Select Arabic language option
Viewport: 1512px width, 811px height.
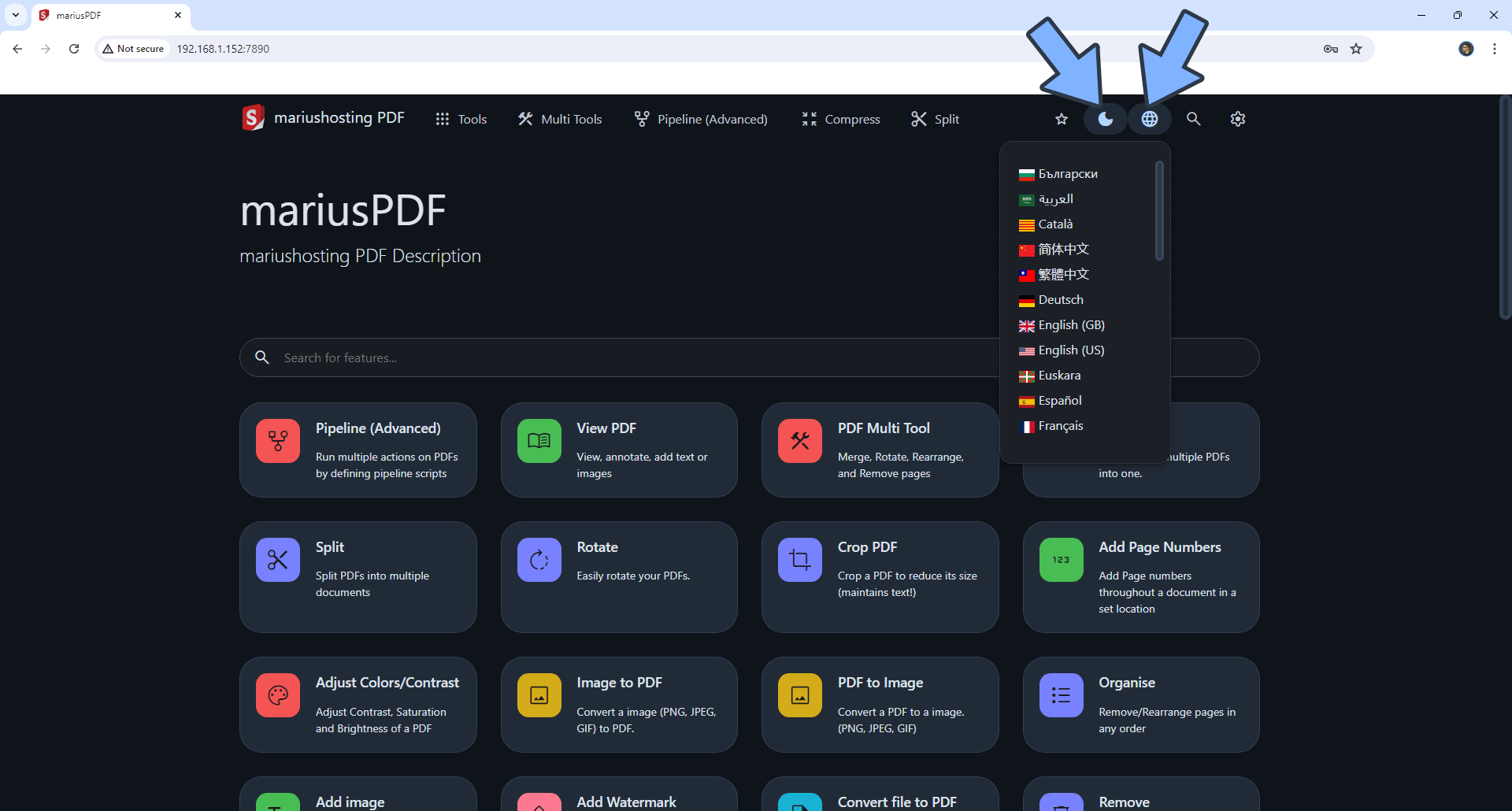coord(1046,199)
